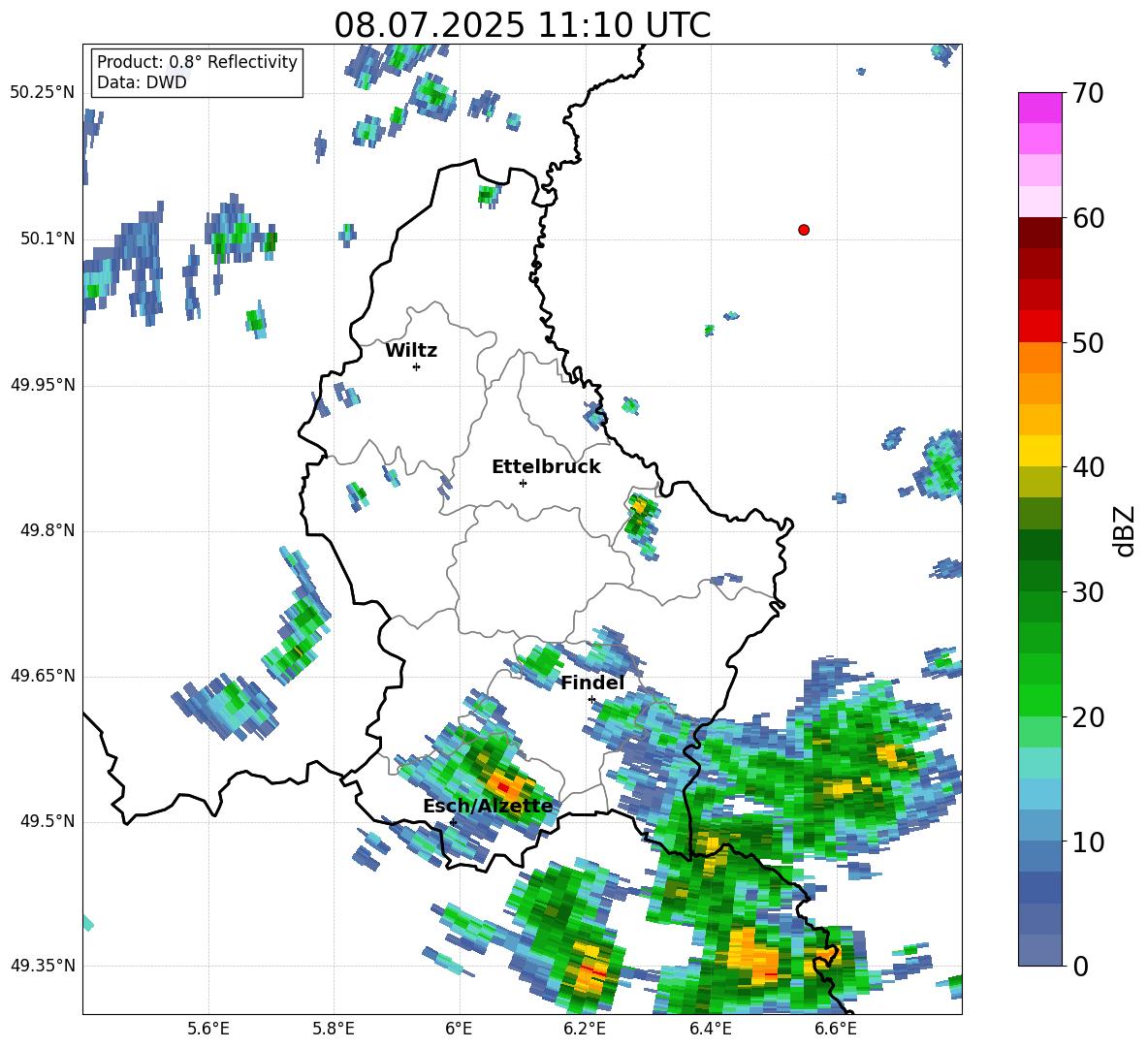Click the yellow colorbar segment just above 40

pos(1039,451)
